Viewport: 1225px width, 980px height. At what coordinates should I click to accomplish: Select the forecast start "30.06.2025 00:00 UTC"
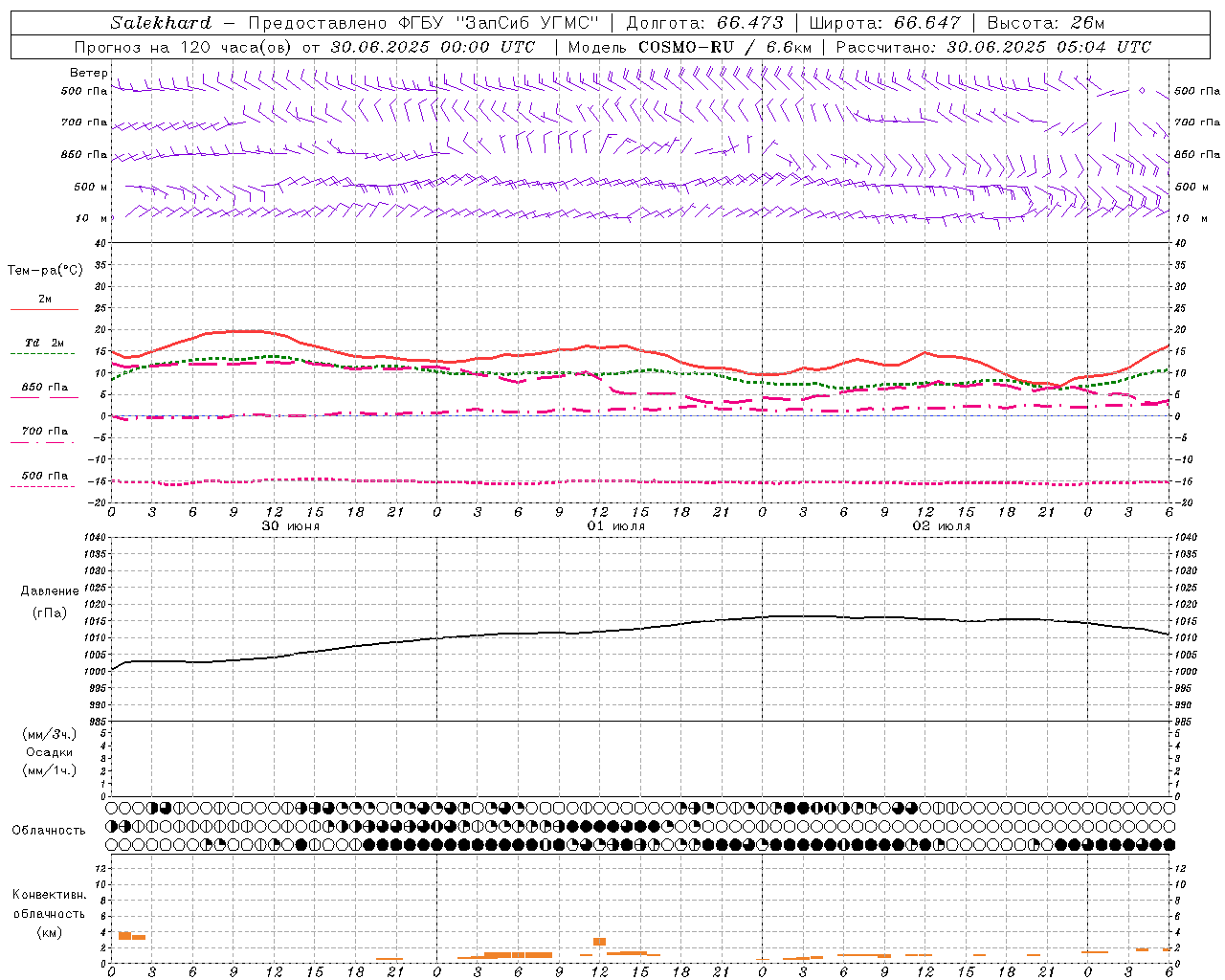tap(433, 47)
